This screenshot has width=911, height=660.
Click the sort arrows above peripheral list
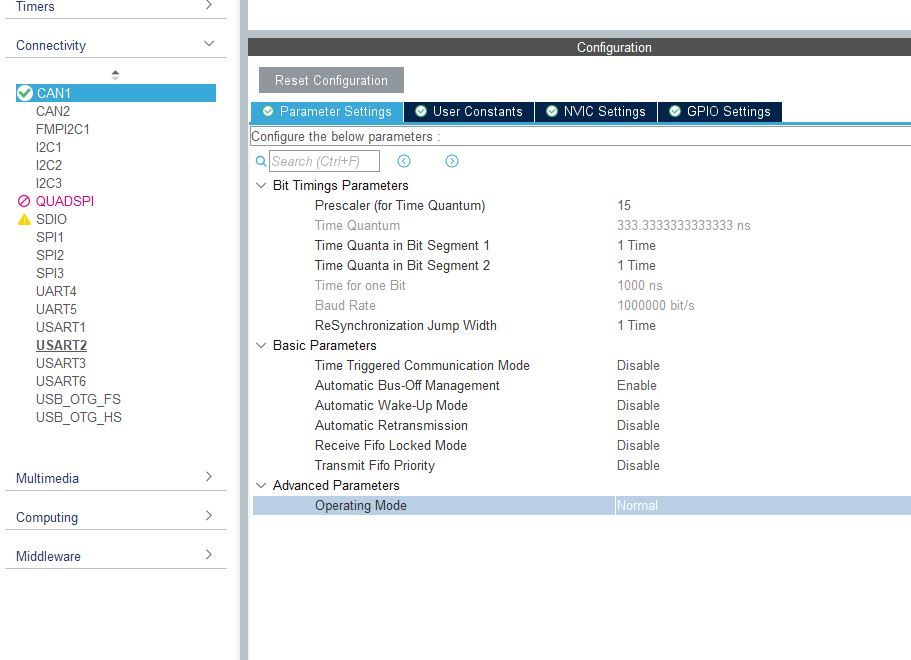pyautogui.click(x=115, y=75)
